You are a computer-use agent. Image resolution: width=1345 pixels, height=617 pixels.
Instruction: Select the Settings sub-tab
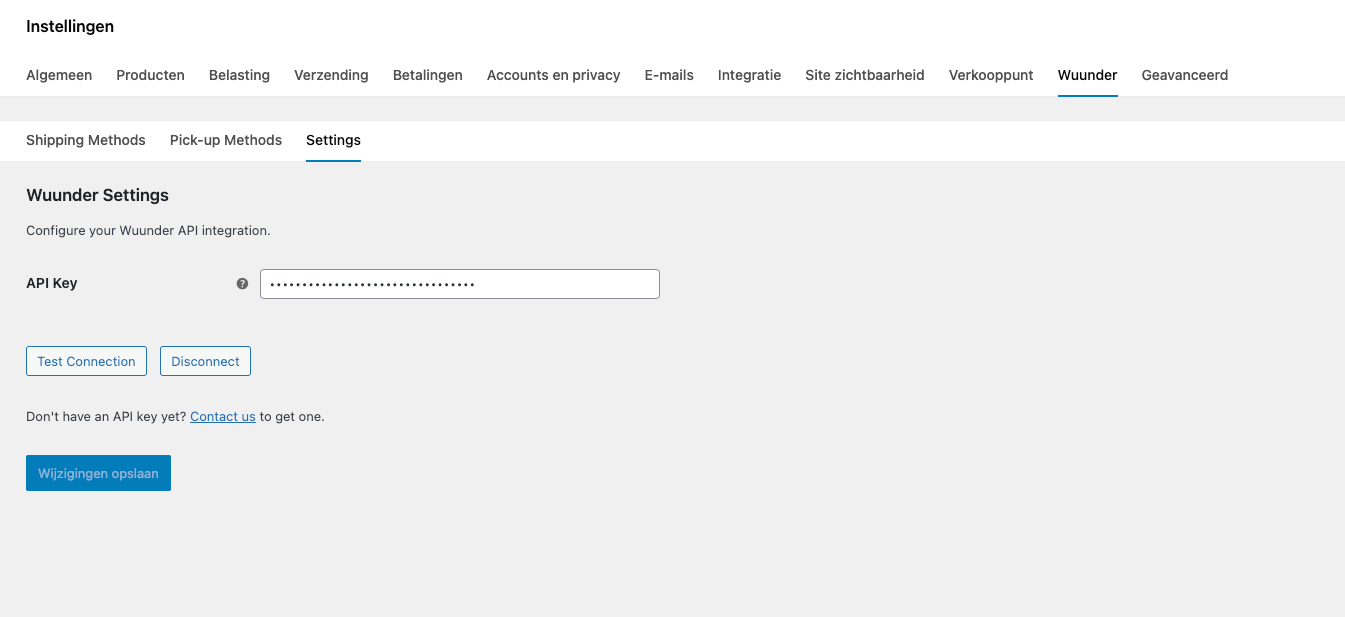333,140
